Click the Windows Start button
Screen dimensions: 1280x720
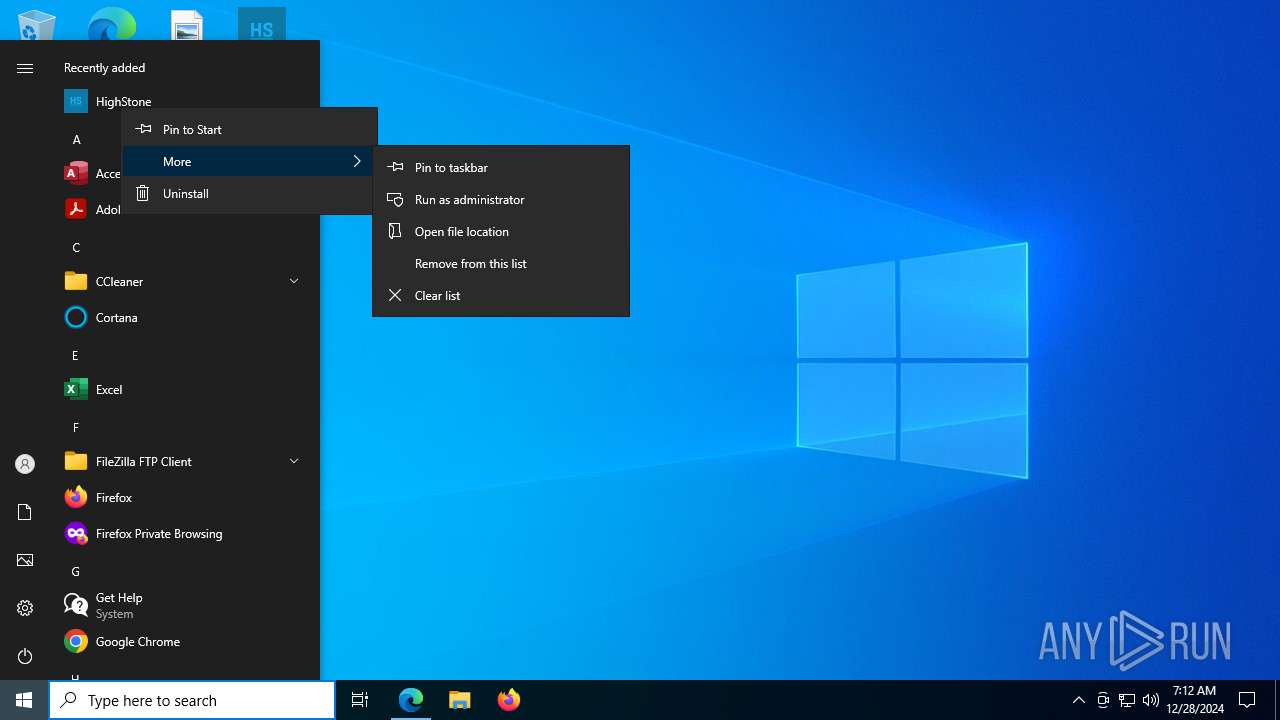(24, 700)
